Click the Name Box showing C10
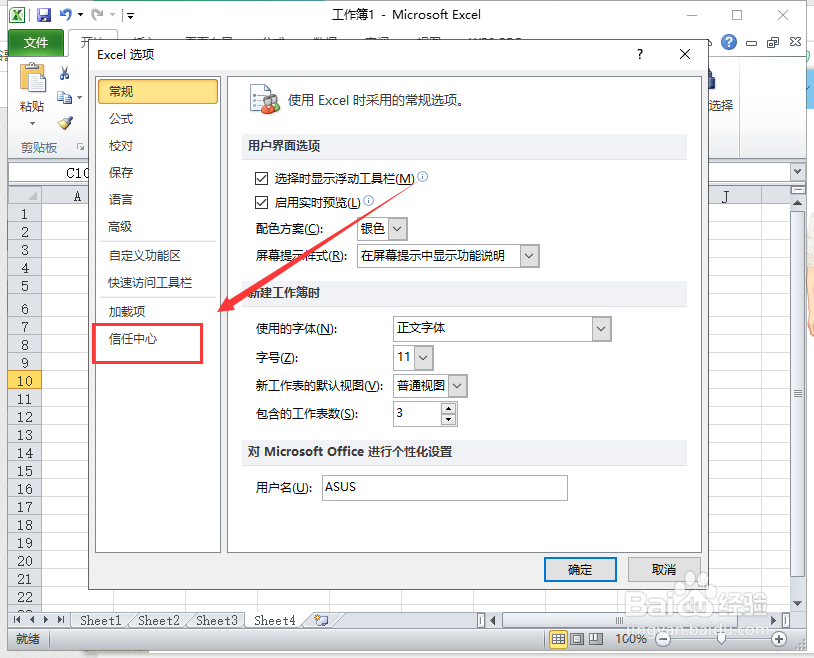Viewport: 814px width, 658px height. click(49, 173)
